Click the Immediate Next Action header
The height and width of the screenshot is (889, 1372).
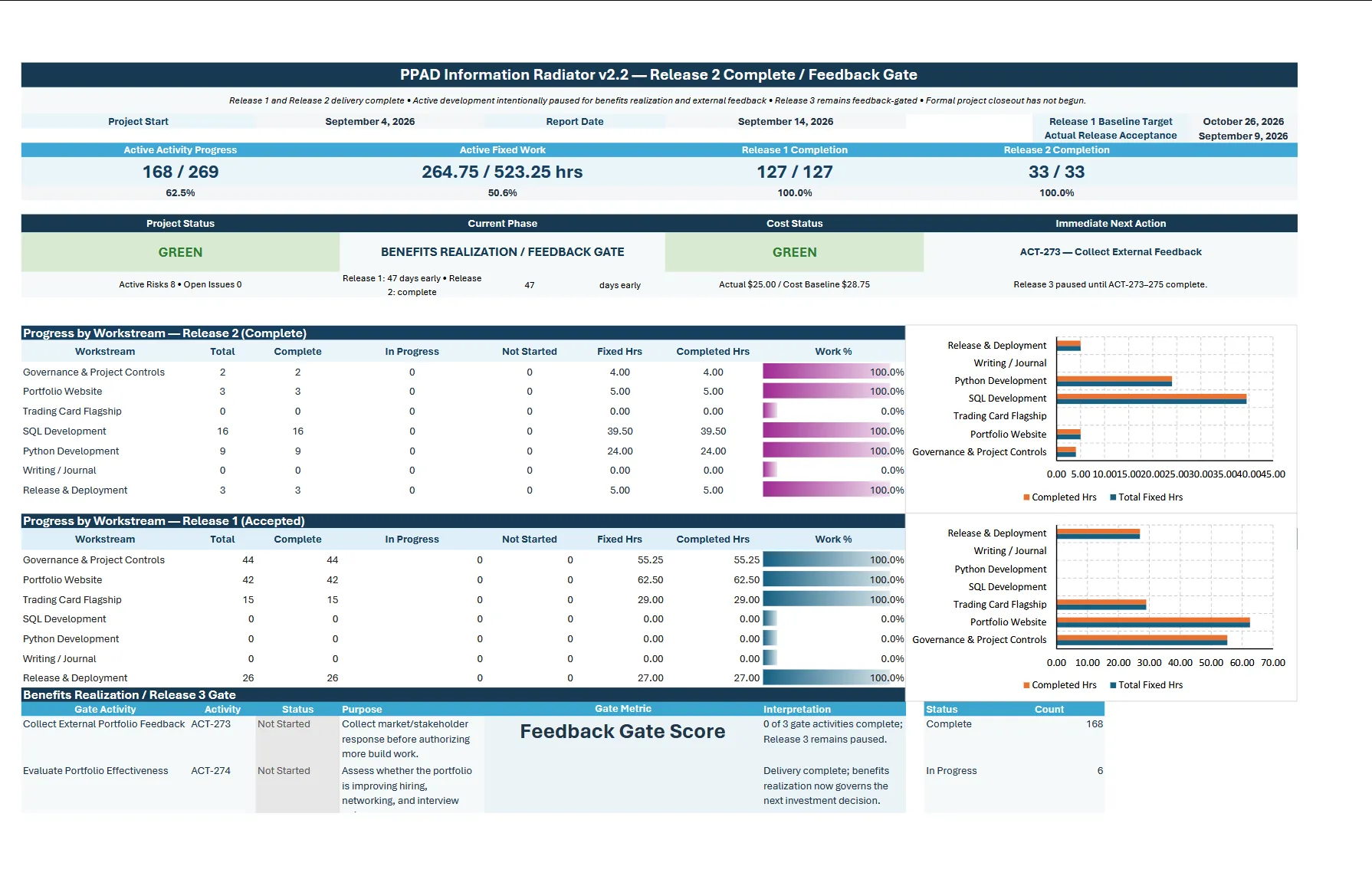point(1111,223)
